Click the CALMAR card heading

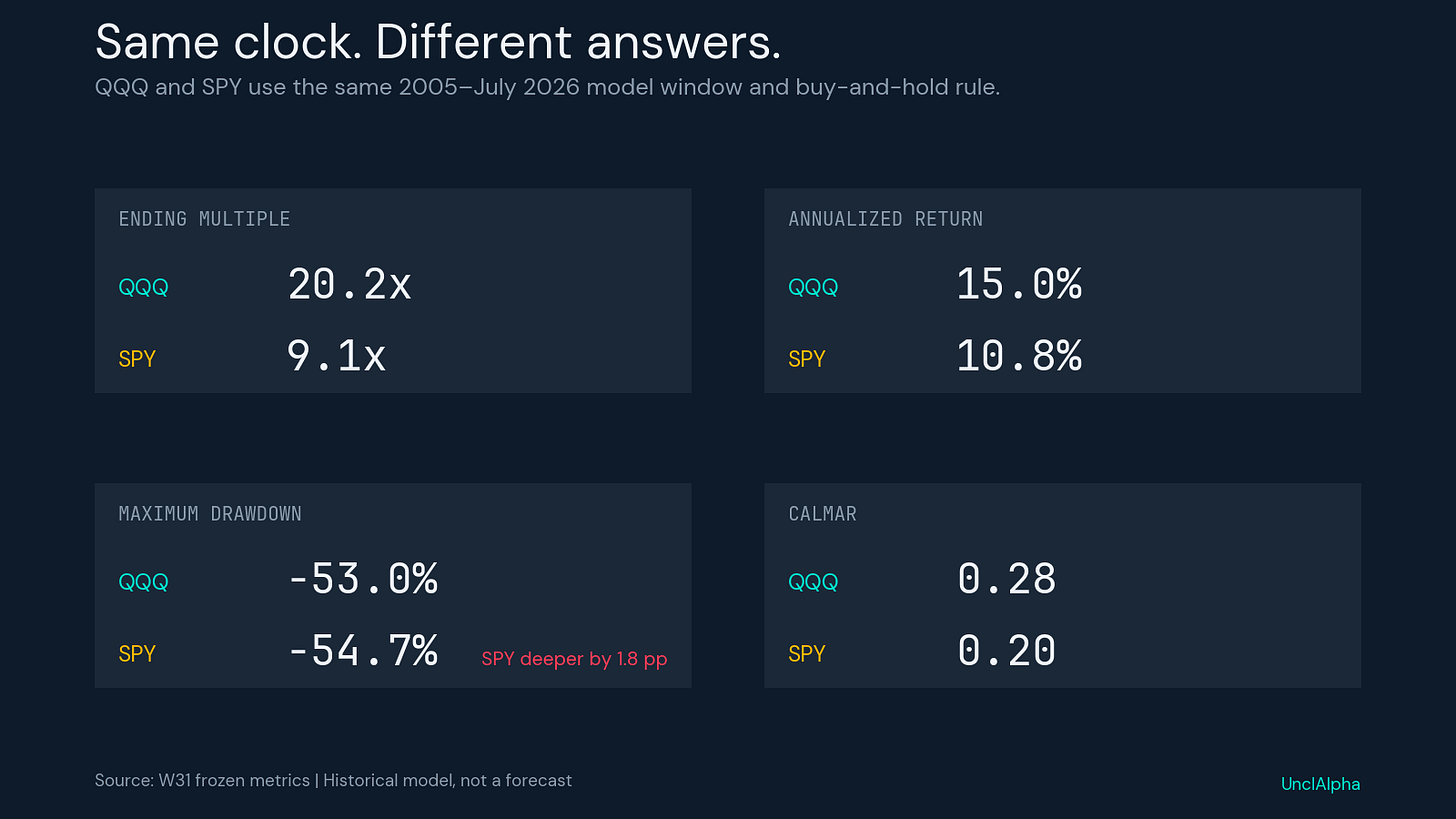click(x=822, y=514)
